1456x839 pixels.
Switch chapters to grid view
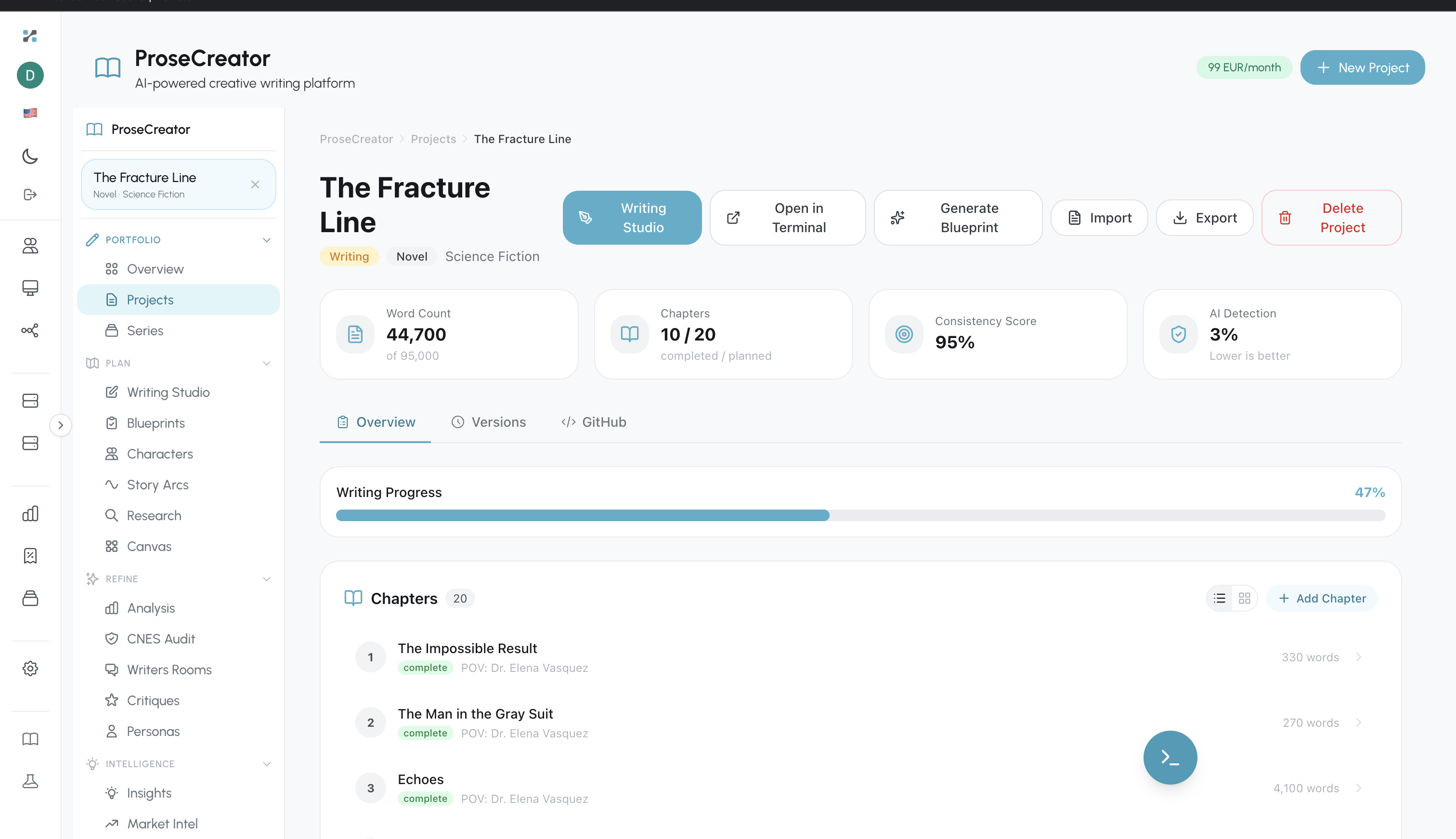pyautogui.click(x=1244, y=598)
